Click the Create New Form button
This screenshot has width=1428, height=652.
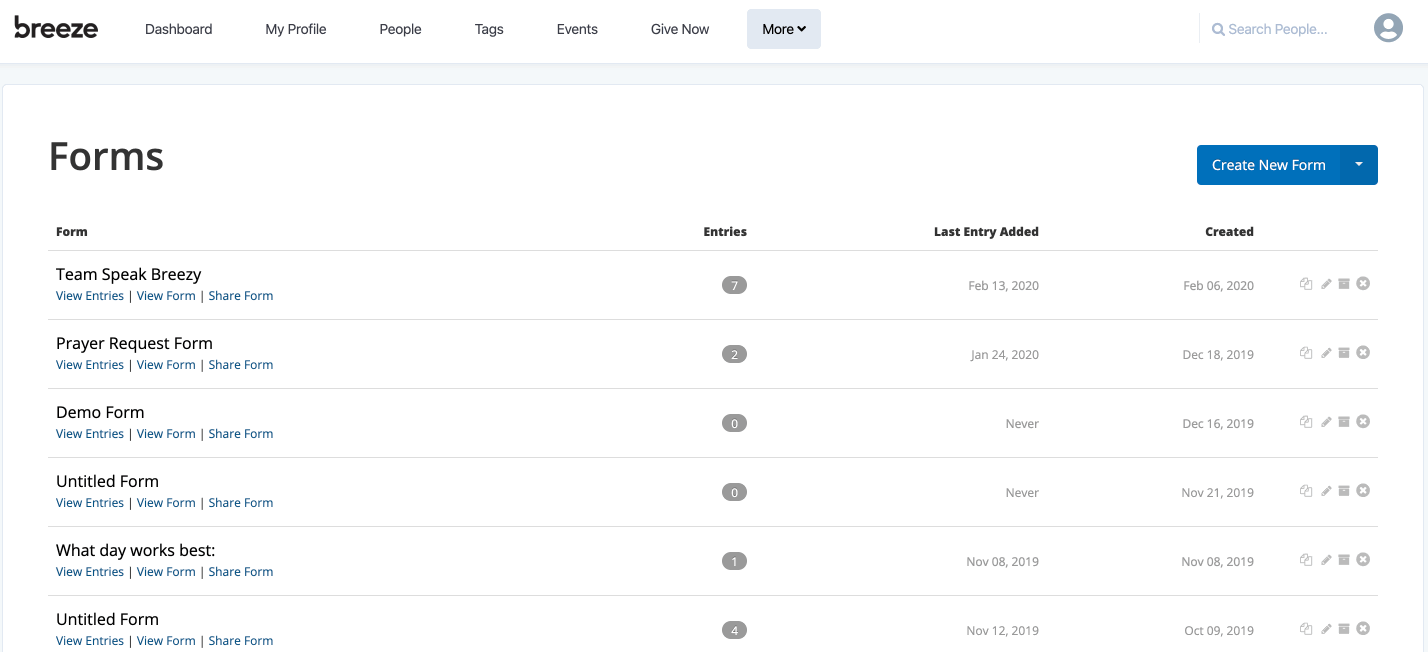click(x=1267, y=164)
